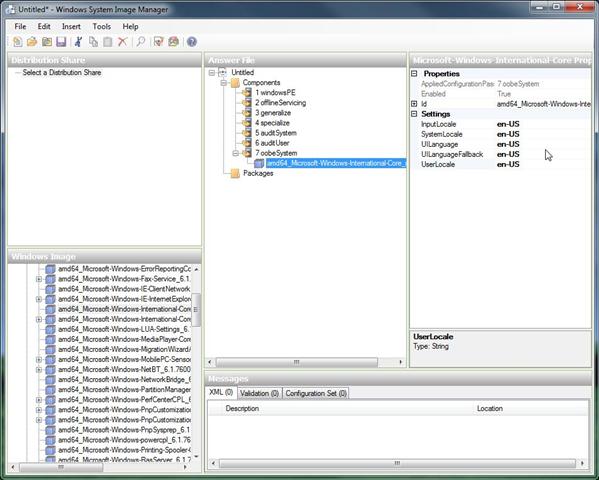
Task: Open the Help question mark icon
Action: 192,42
